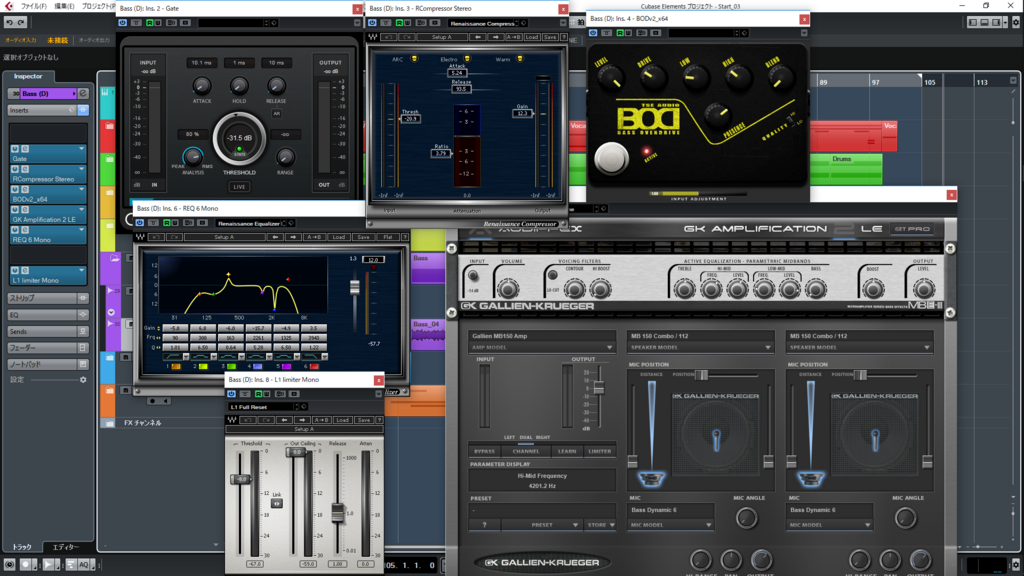This screenshot has height=576, width=1024.
Task: Bypass the REQ 6 Mono plugin window
Action: [x=140, y=223]
